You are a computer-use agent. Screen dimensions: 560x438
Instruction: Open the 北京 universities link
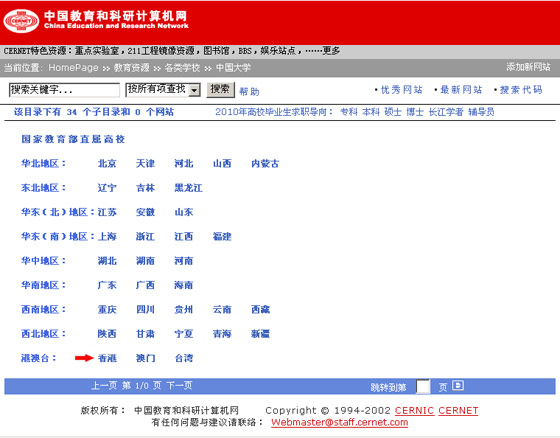(107, 164)
